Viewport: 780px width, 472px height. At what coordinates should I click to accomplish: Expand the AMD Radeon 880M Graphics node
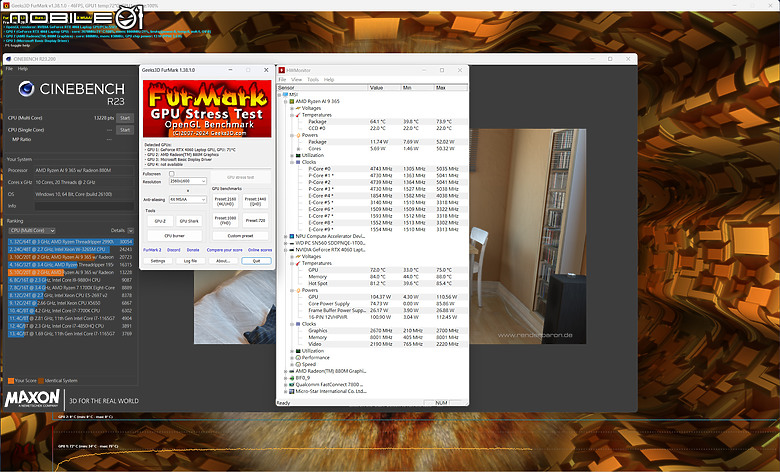pos(286,372)
